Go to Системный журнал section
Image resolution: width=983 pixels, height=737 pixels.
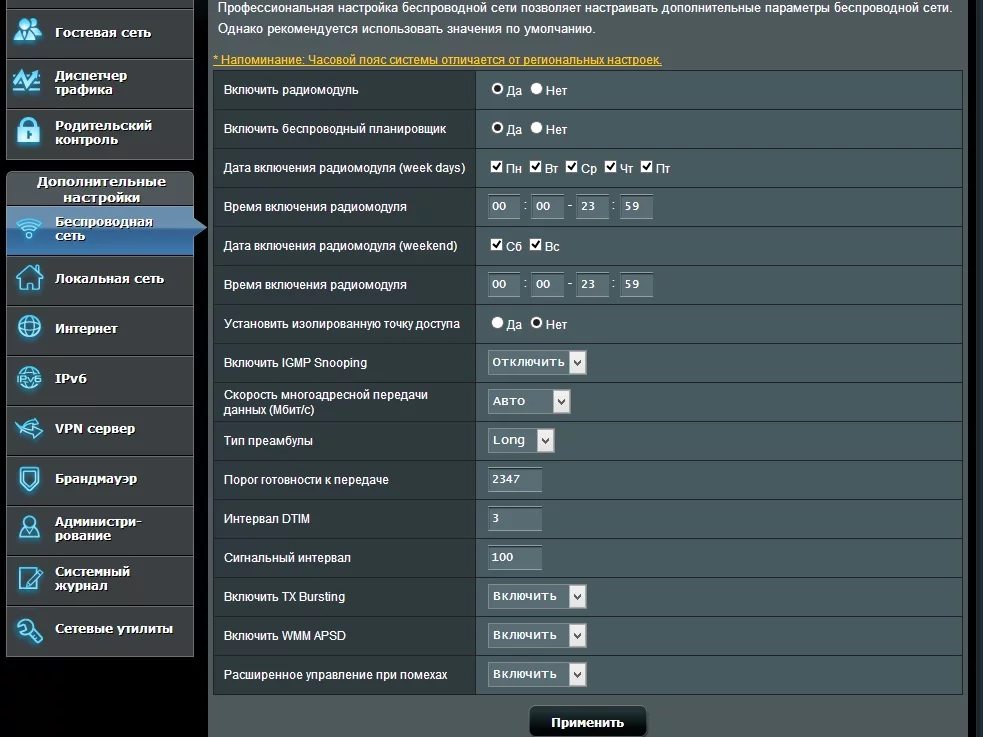click(x=92, y=578)
